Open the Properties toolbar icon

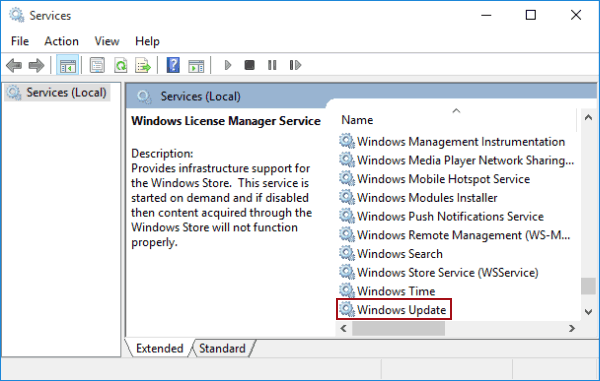(x=97, y=65)
